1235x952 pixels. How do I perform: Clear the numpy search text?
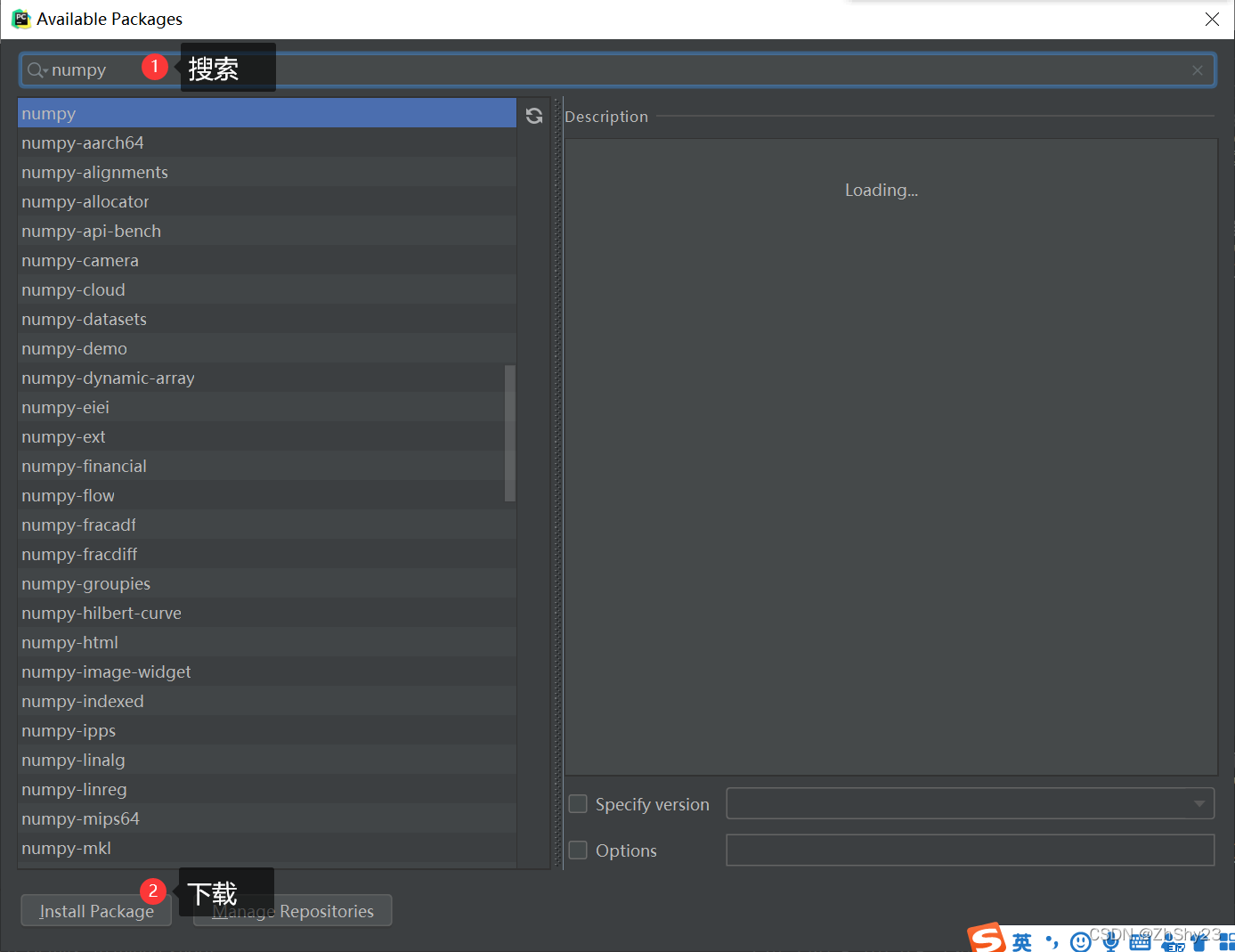[x=1198, y=70]
